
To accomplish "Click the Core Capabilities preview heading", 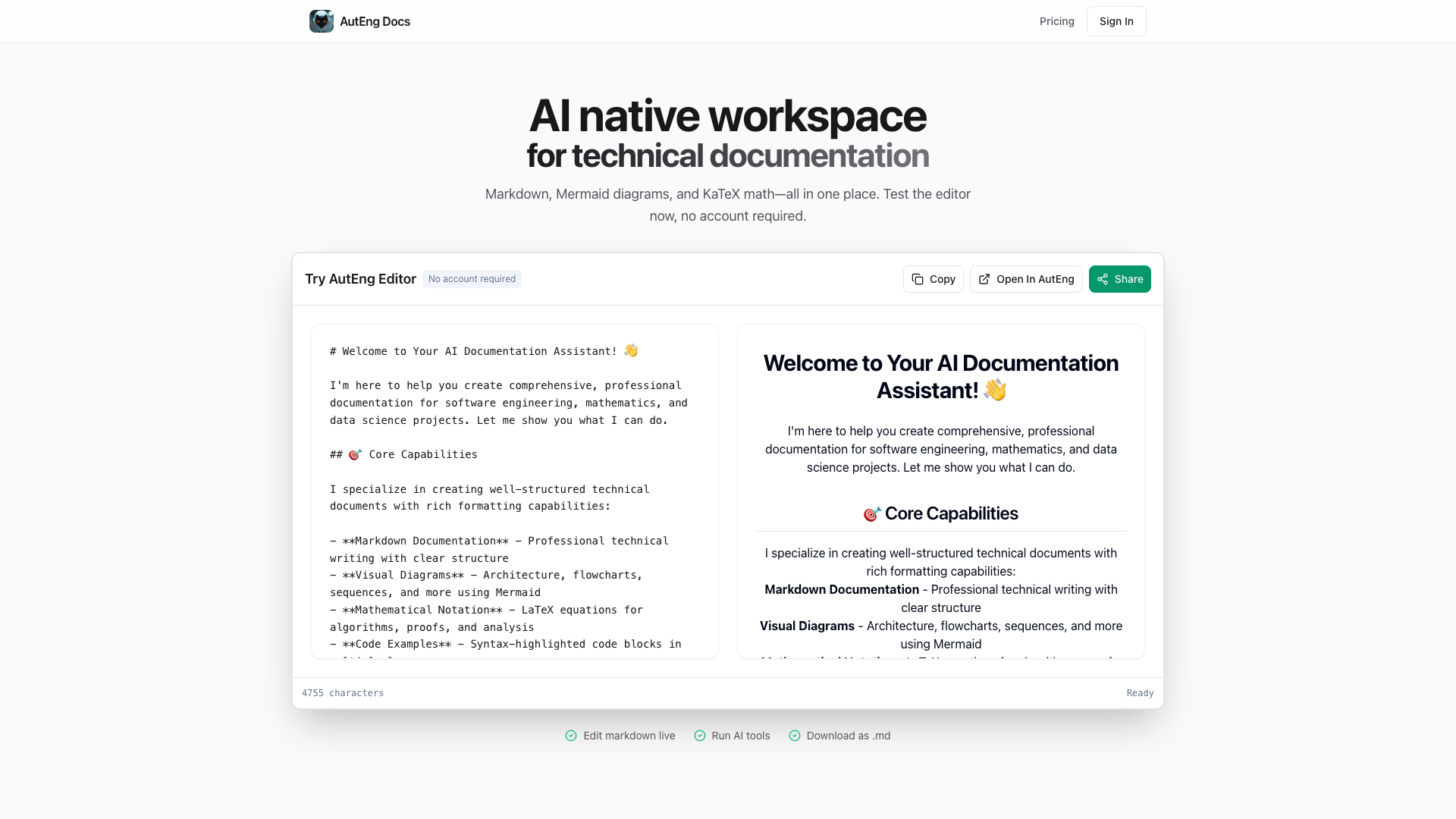I will tap(951, 513).
